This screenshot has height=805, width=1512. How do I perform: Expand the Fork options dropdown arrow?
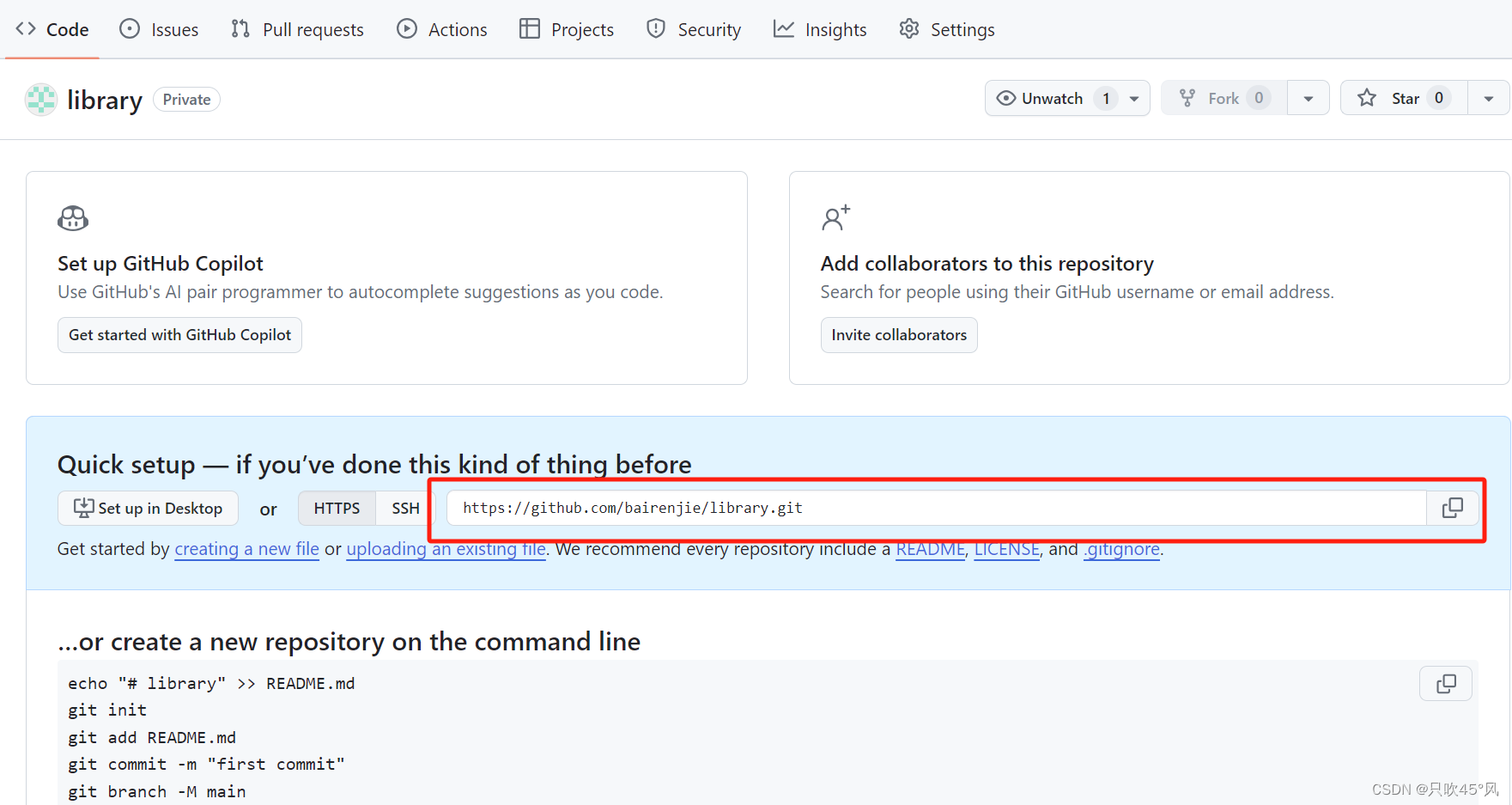point(1309,99)
